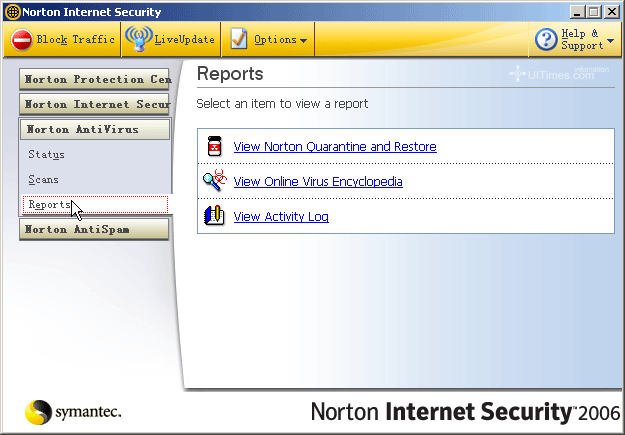Click the Quarantine jar icon
The image size is (625, 435).
click(x=214, y=146)
